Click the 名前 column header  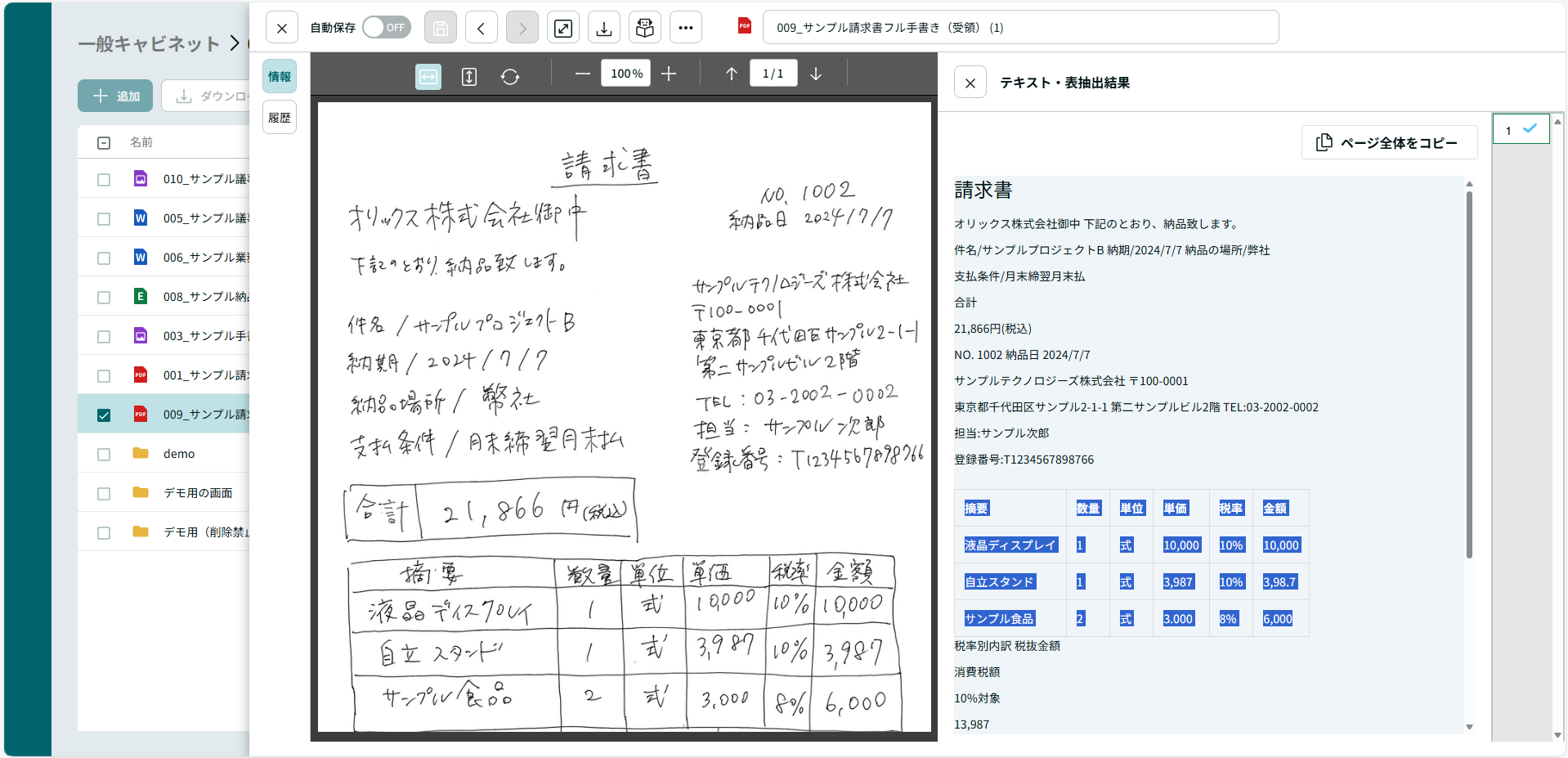141,142
